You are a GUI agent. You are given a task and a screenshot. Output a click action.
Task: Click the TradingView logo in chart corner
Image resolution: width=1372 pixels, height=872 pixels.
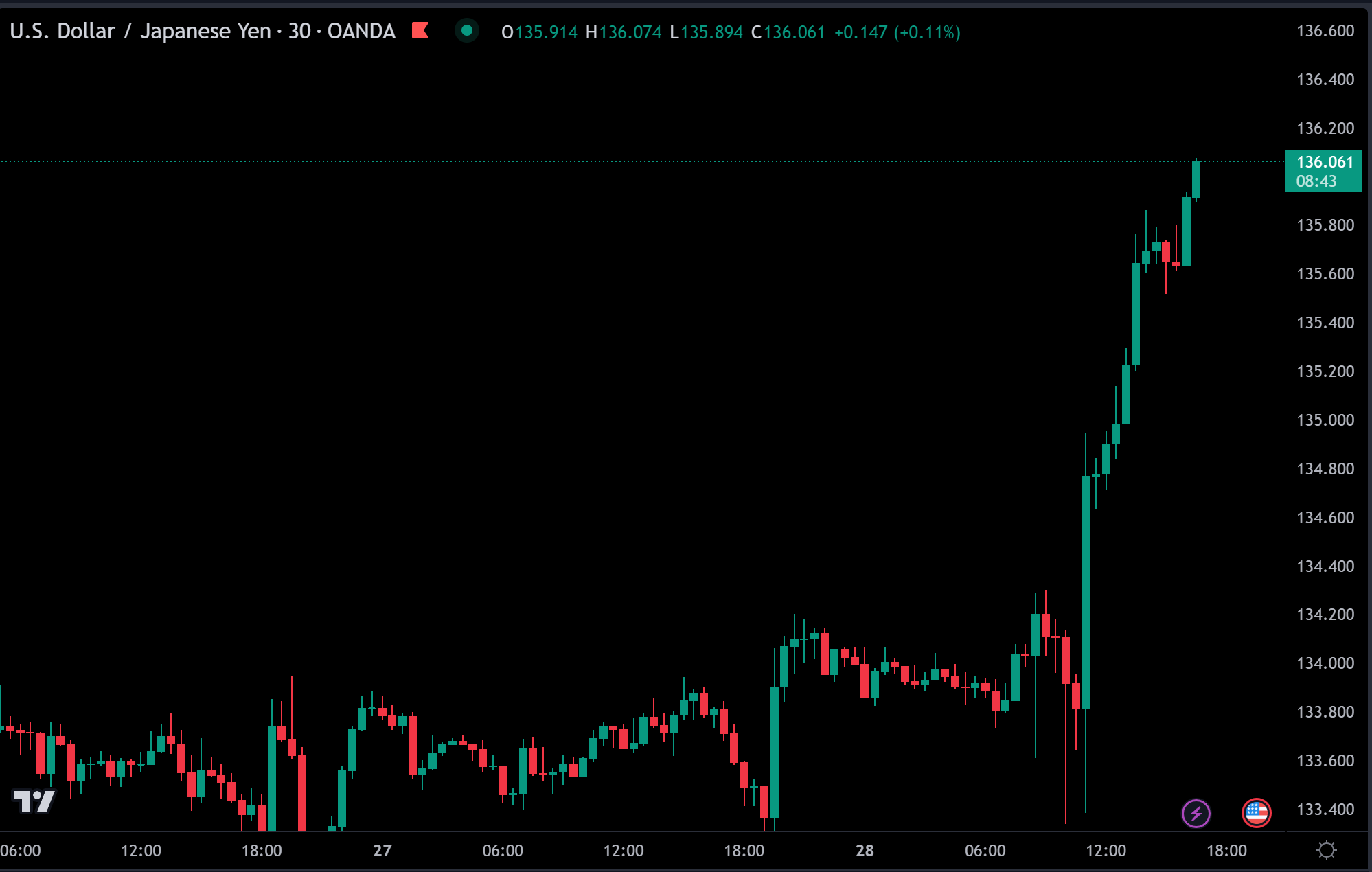pos(34,801)
